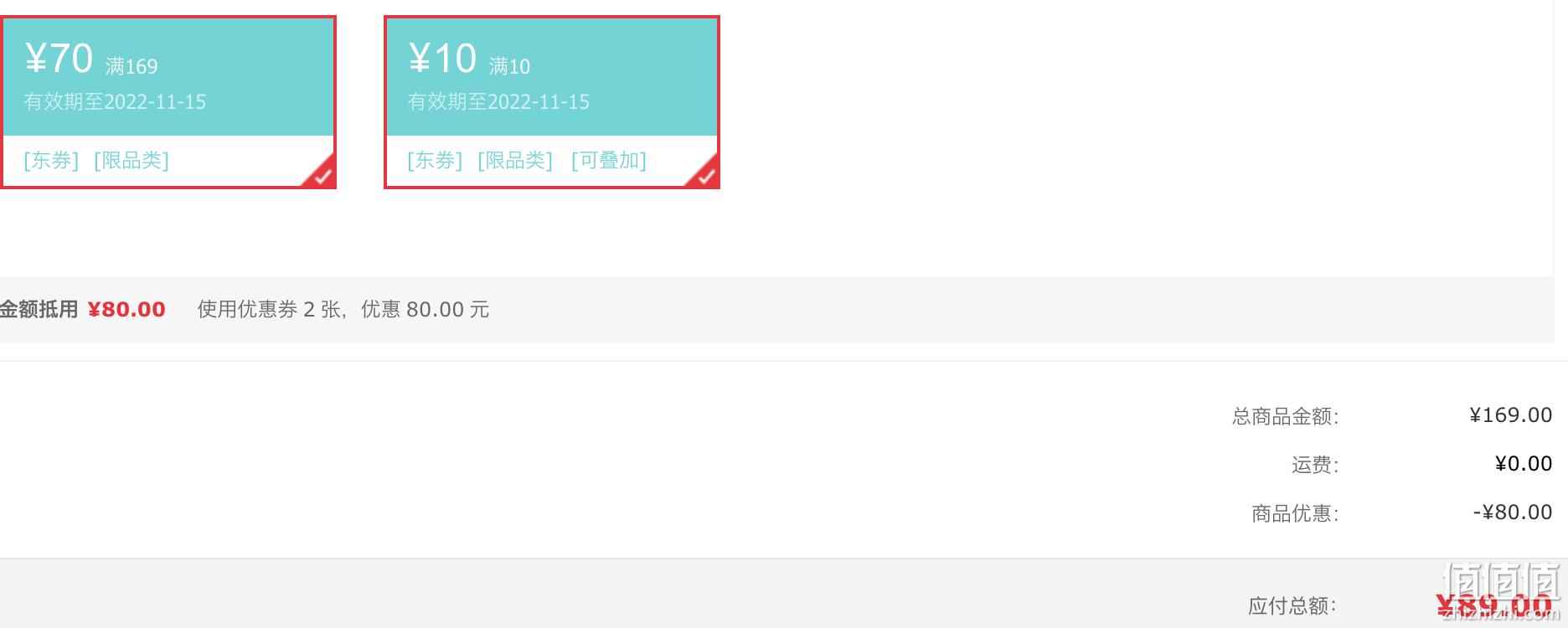The width and height of the screenshot is (1568, 628).
Task: Click the 商品优惠 -¥80.00 value
Action: coord(1513,512)
